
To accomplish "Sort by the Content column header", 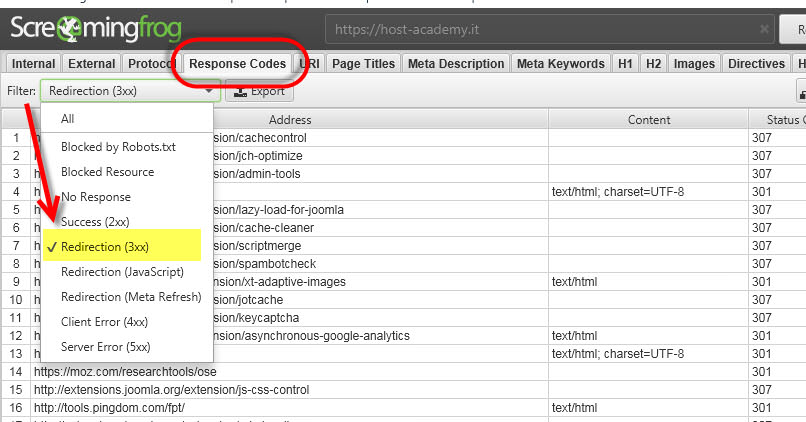I will coord(649,120).
